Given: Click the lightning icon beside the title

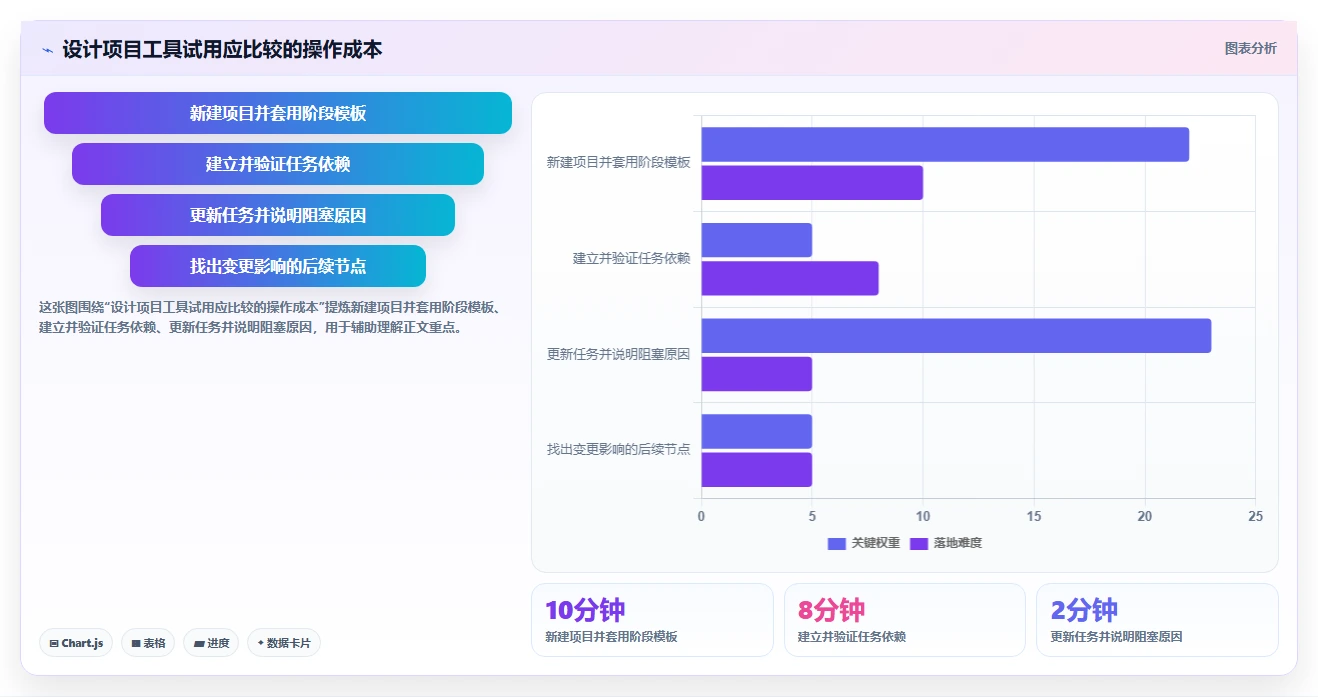Looking at the screenshot, I should click(x=47, y=50).
